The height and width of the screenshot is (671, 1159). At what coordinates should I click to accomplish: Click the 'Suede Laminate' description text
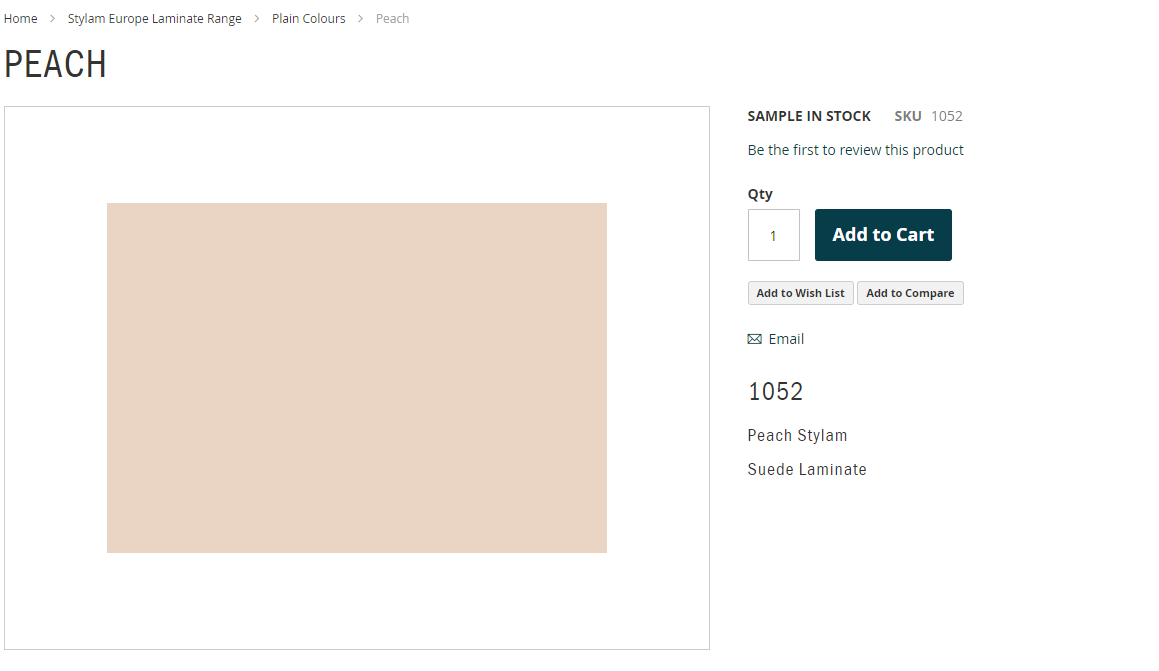(x=807, y=469)
